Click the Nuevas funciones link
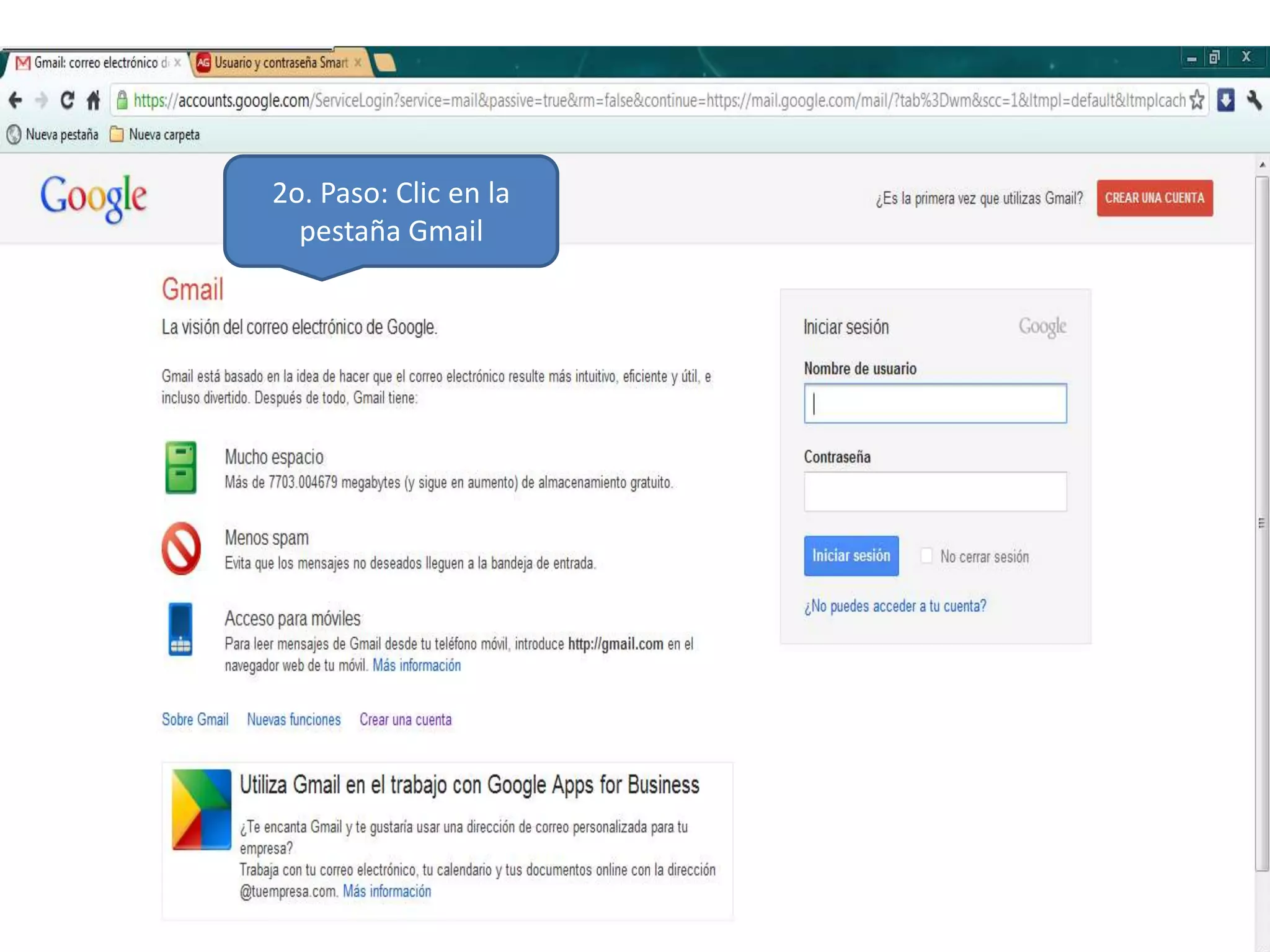Image resolution: width=1270 pixels, height=952 pixels. pos(294,720)
